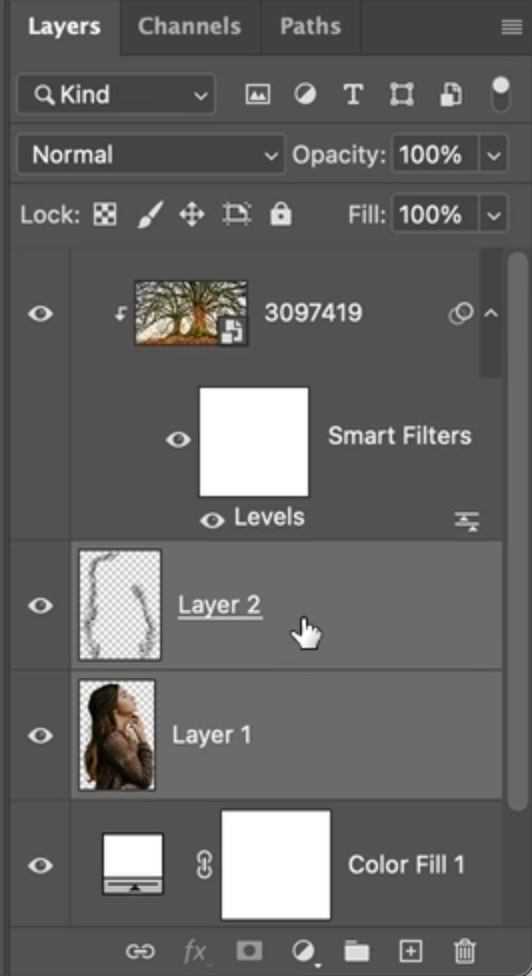Create a new group folder icon
Screen dimensions: 532x976
(357, 951)
